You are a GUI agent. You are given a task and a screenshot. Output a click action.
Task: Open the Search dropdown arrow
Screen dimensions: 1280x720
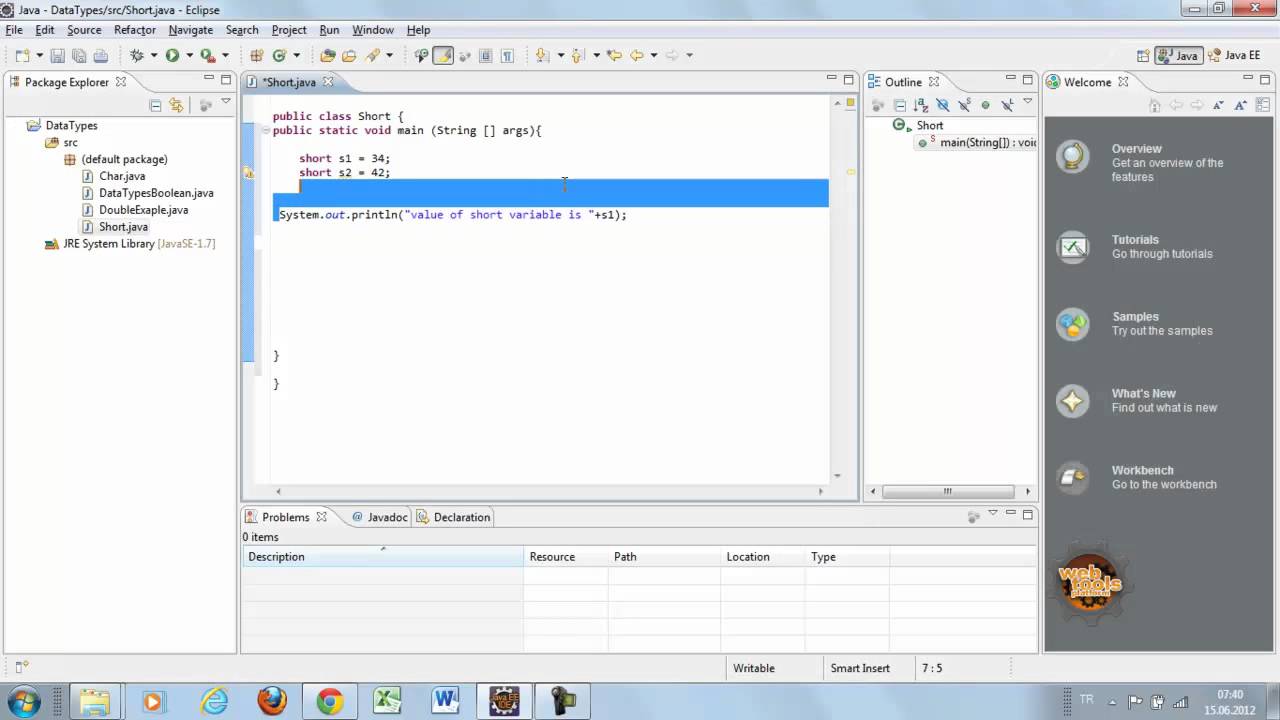tap(389, 56)
